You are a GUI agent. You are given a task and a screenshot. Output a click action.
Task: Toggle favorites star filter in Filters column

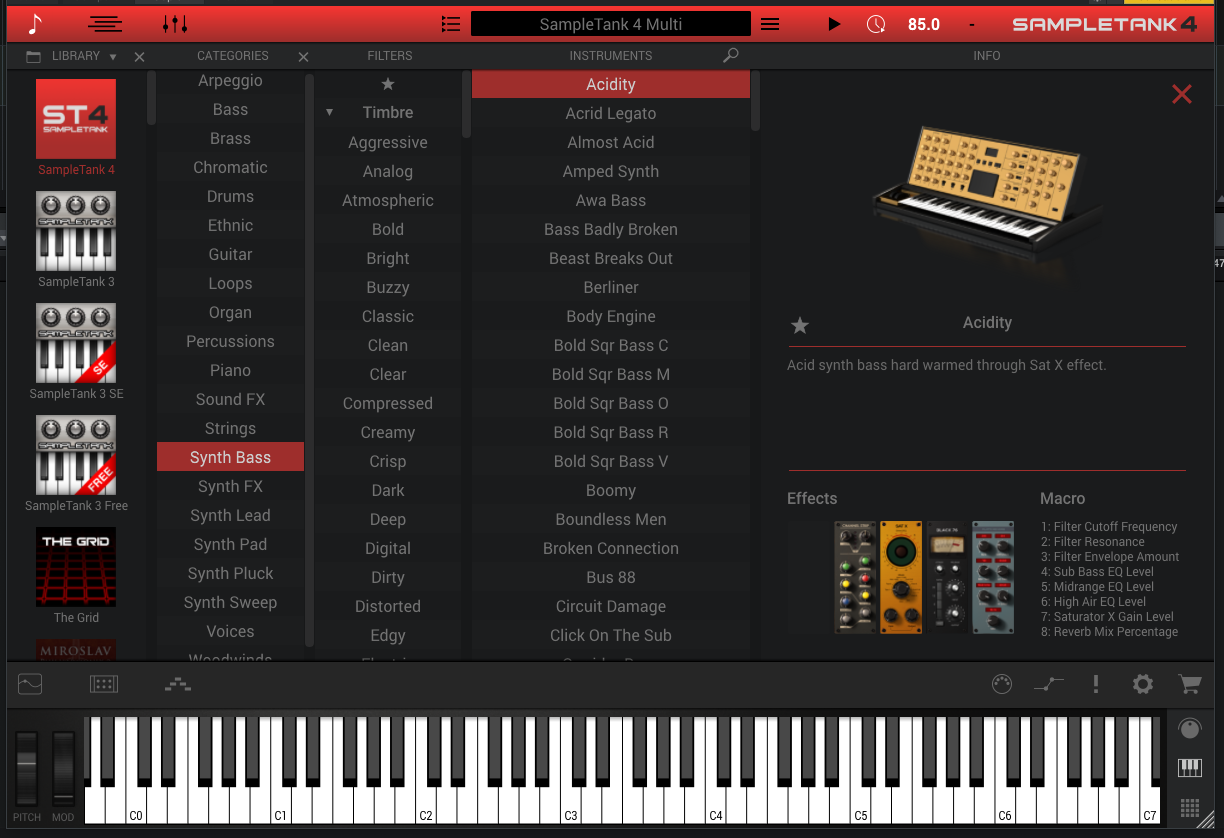click(388, 84)
